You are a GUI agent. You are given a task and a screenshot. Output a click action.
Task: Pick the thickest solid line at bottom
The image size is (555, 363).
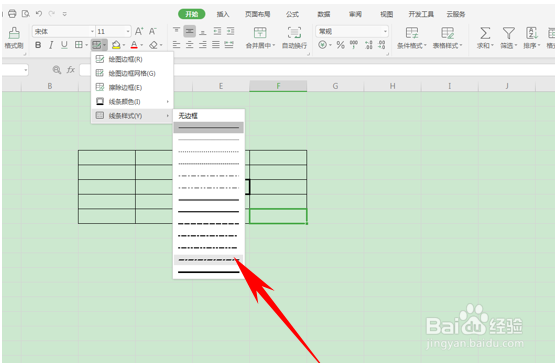pos(208,272)
